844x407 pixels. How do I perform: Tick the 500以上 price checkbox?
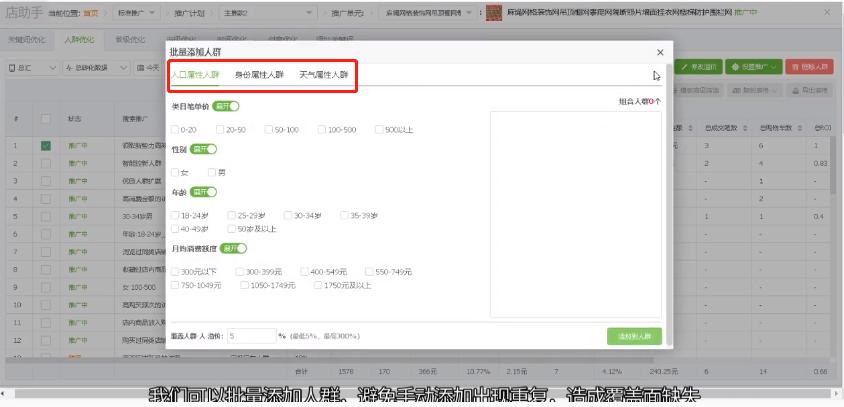(x=379, y=129)
